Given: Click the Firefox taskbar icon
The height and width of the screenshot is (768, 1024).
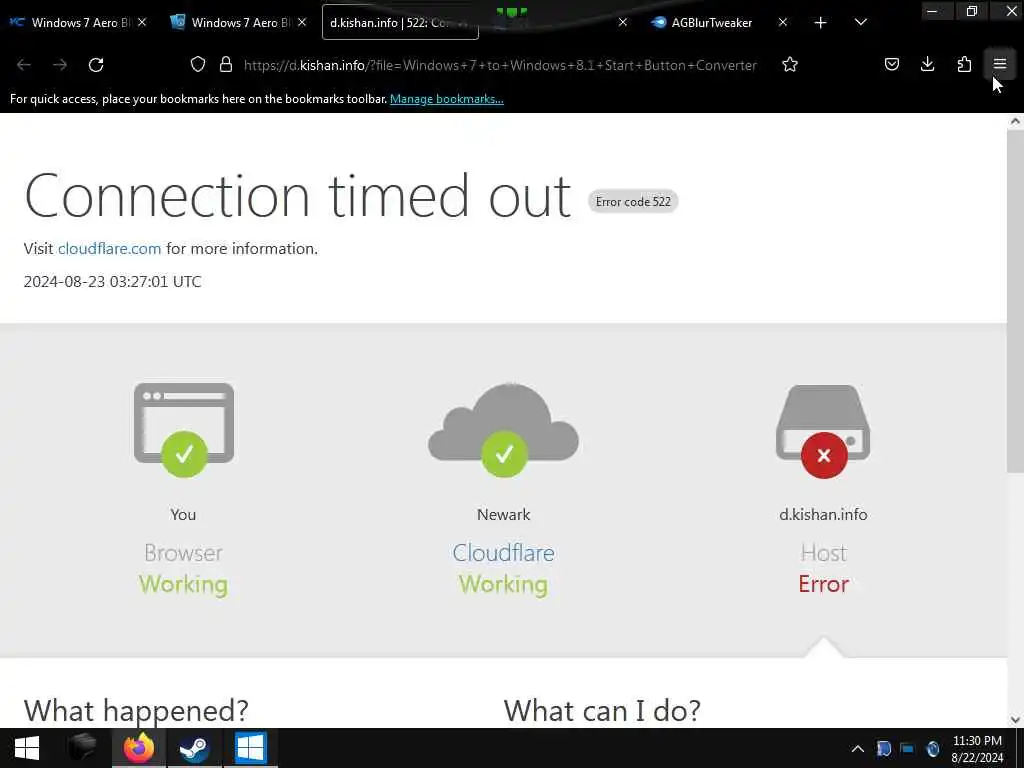Looking at the screenshot, I should point(138,748).
